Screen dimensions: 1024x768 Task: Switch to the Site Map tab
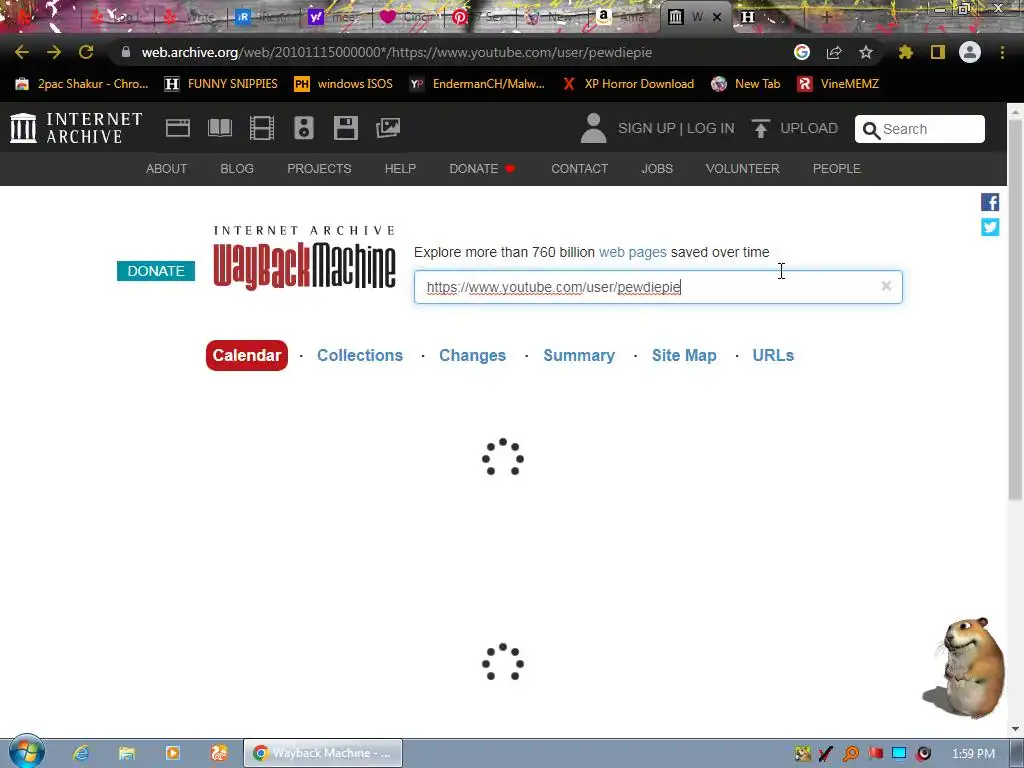coord(684,355)
